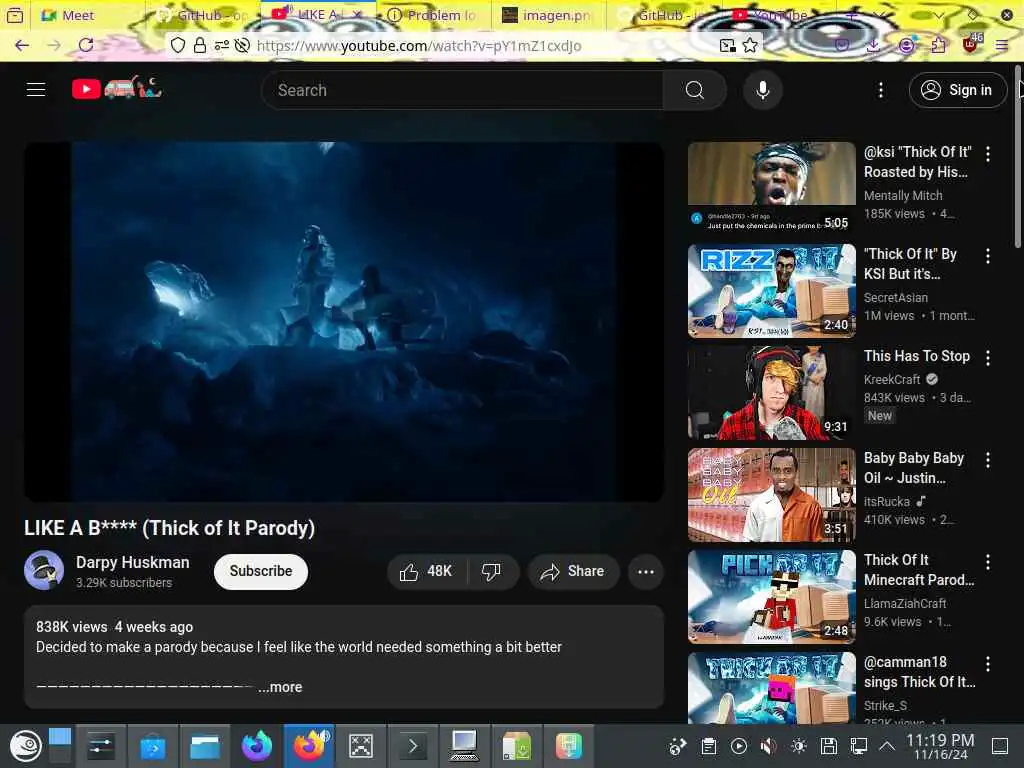Click the Sign in button
This screenshot has height=768, width=1024.
click(x=957, y=90)
